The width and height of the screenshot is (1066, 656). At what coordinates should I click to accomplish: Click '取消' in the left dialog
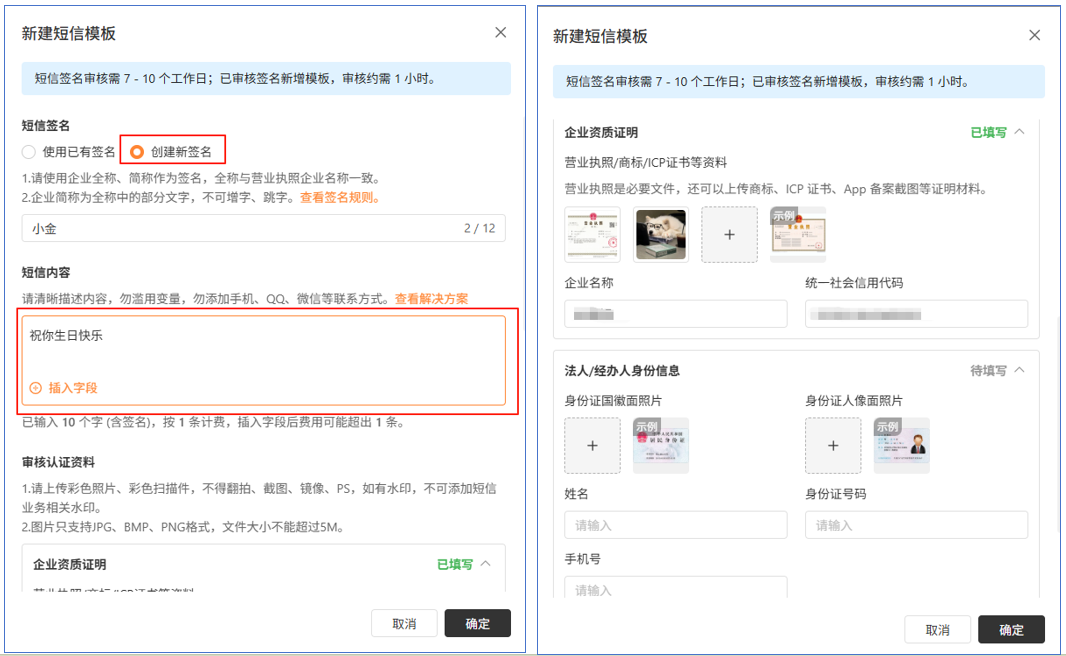[404, 623]
